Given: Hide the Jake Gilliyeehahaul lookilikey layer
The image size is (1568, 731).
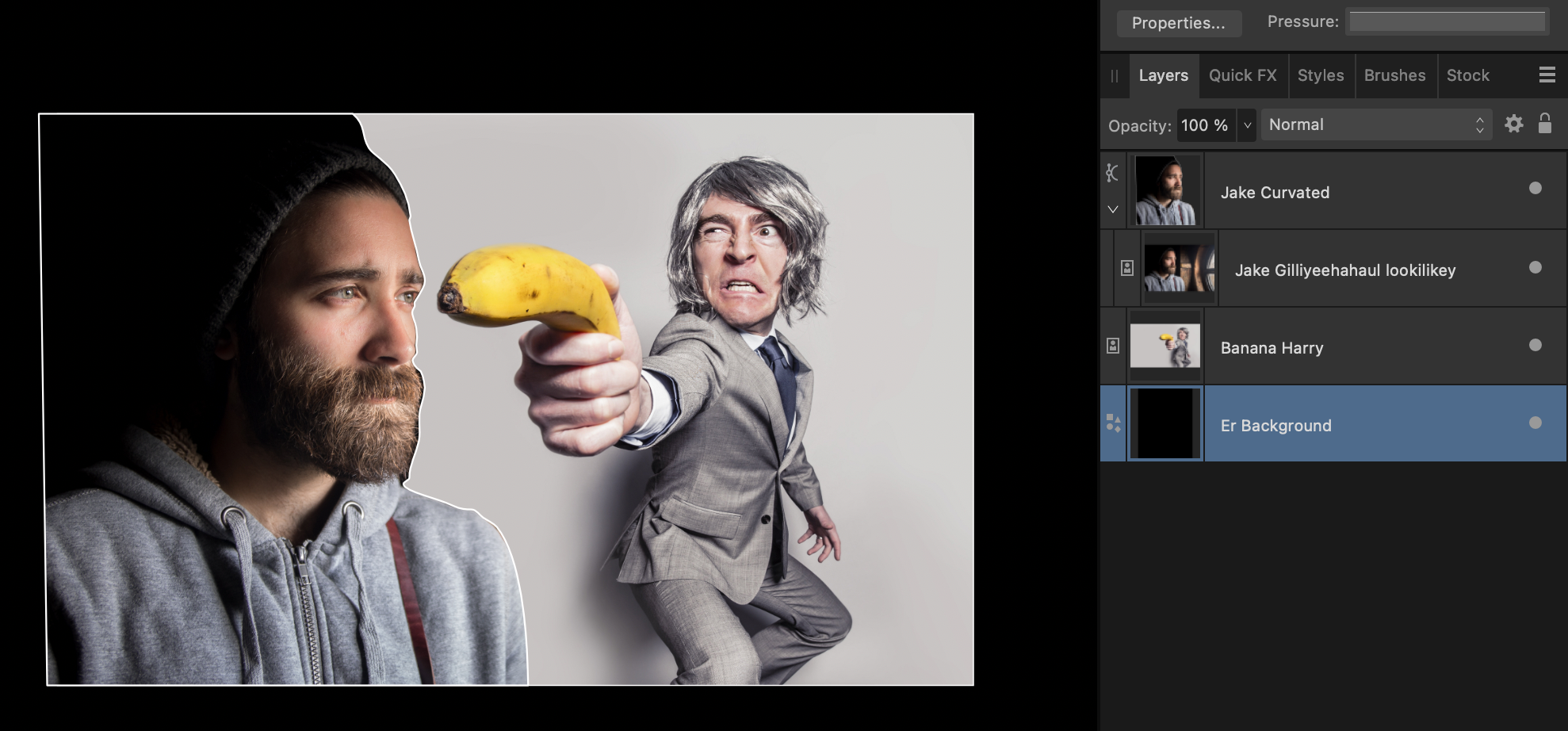Looking at the screenshot, I should tap(1535, 267).
